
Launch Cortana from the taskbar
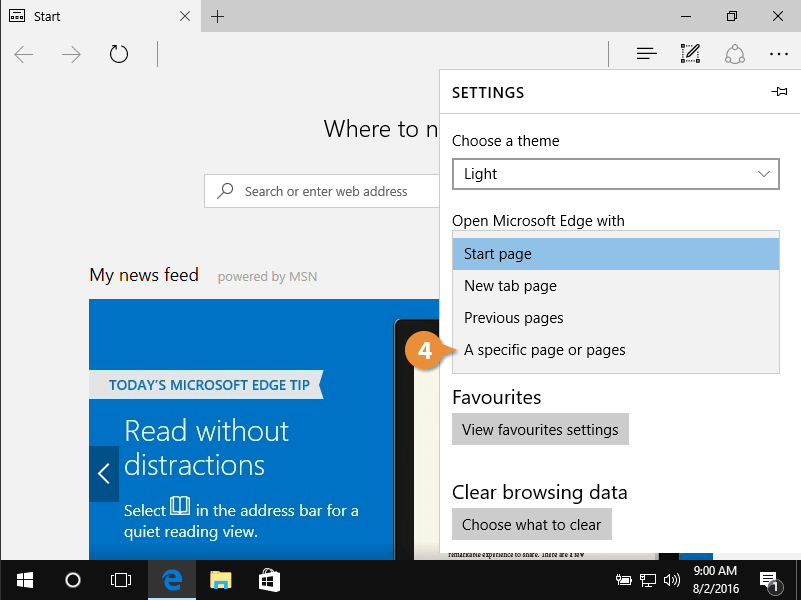(72, 580)
